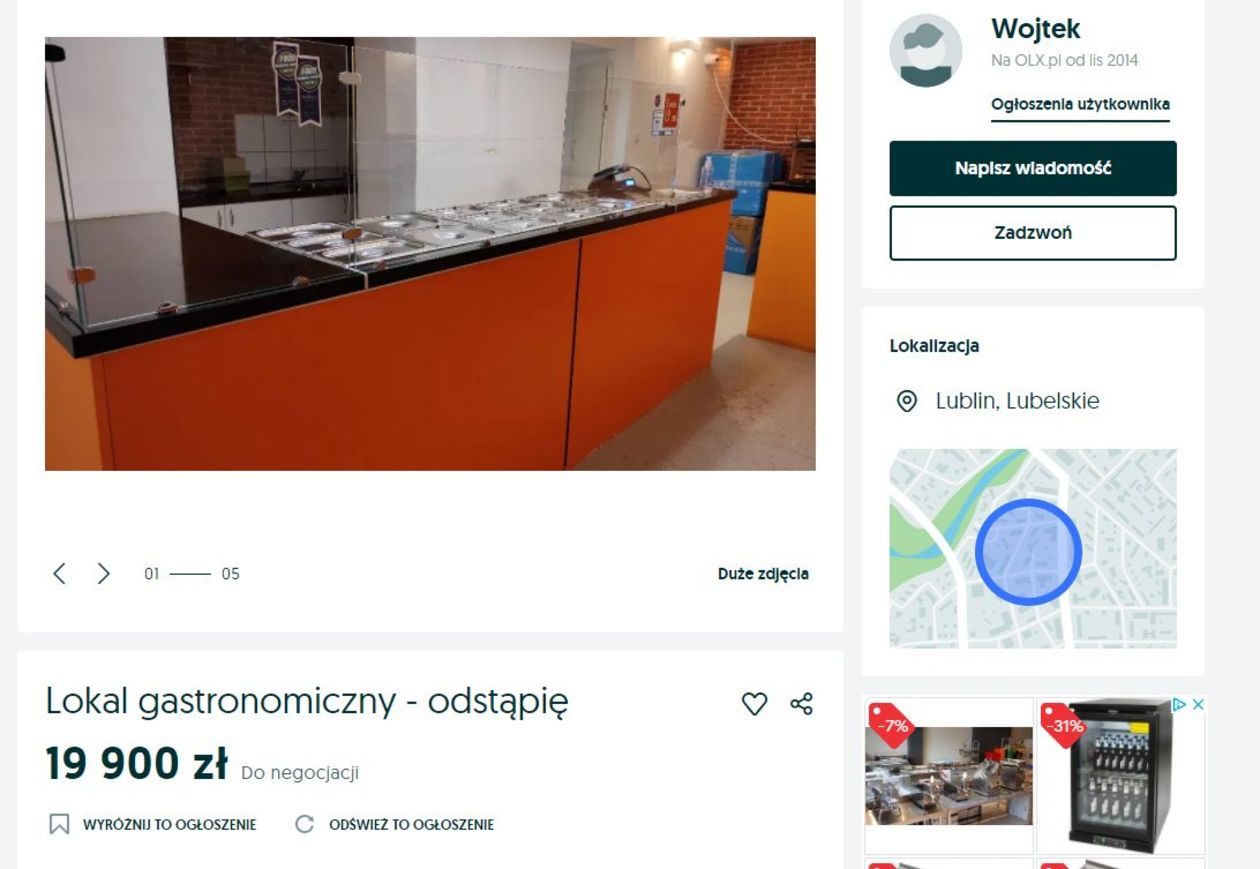This screenshot has width=1260, height=869.
Task: Click the main gastronomy counter photo
Action: click(430, 254)
